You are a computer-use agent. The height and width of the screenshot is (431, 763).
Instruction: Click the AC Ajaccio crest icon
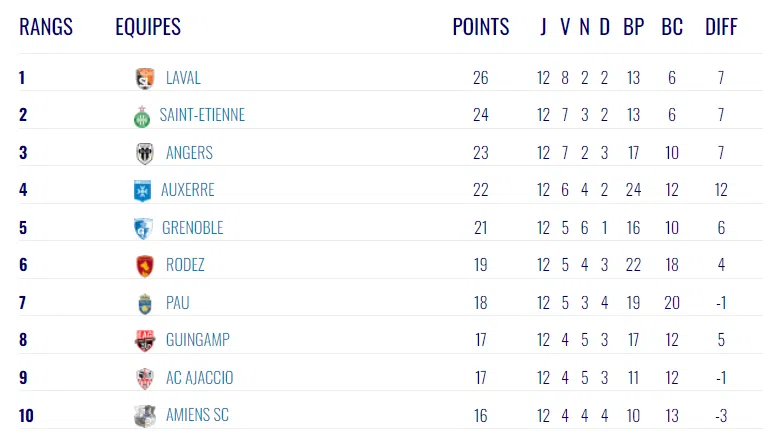[144, 378]
